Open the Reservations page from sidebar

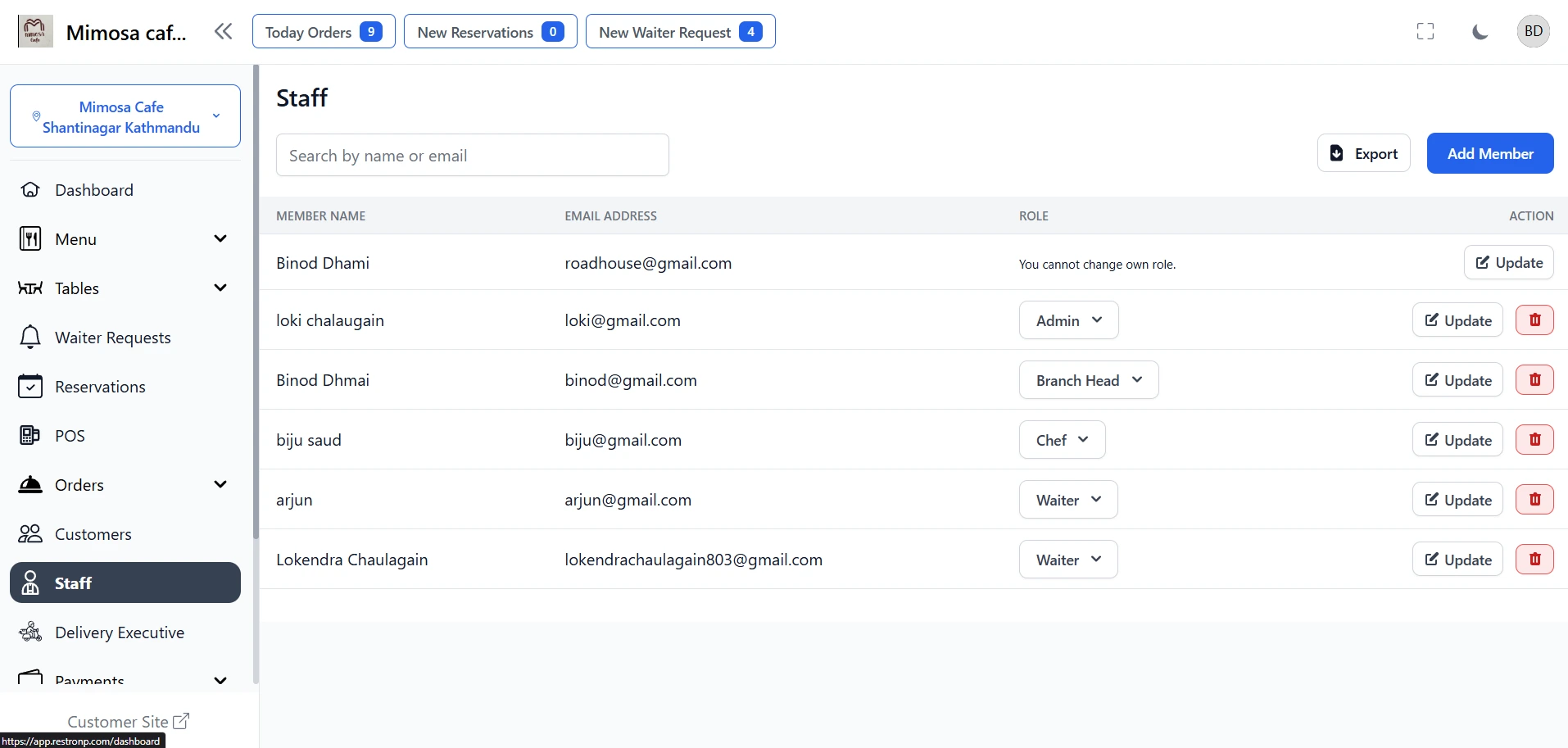[100, 387]
